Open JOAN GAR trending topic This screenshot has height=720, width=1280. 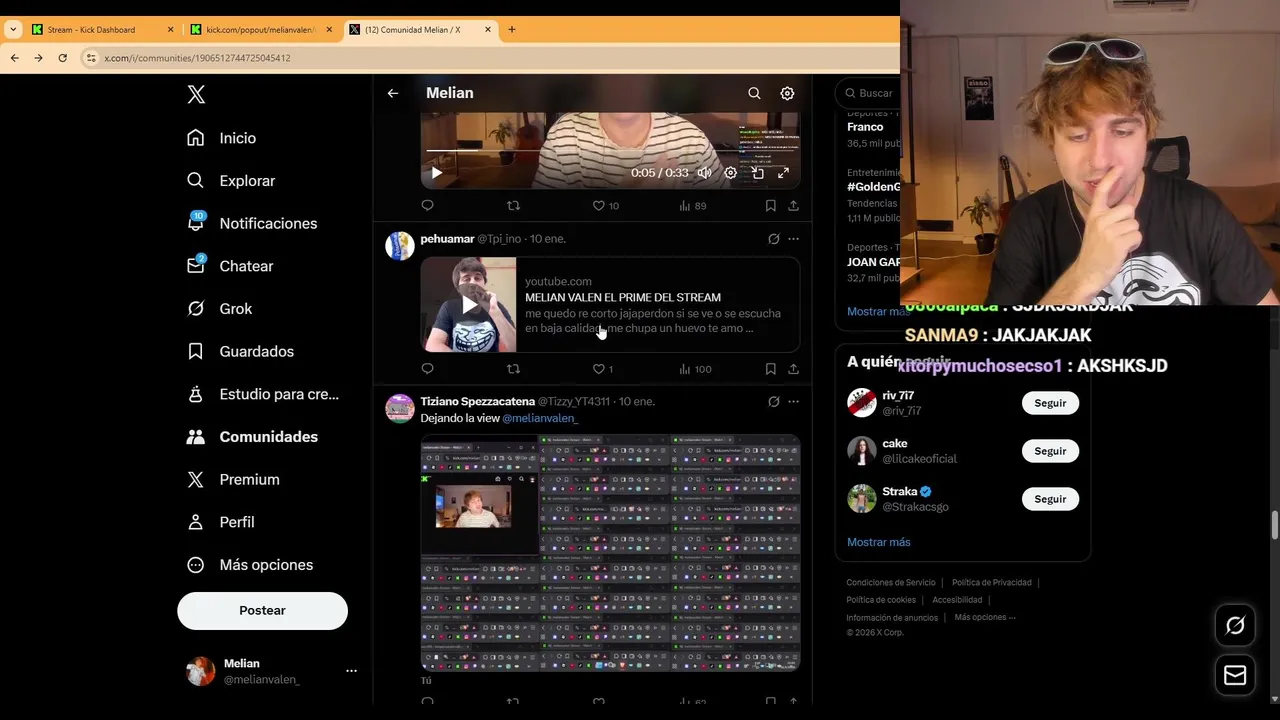[x=873, y=262]
